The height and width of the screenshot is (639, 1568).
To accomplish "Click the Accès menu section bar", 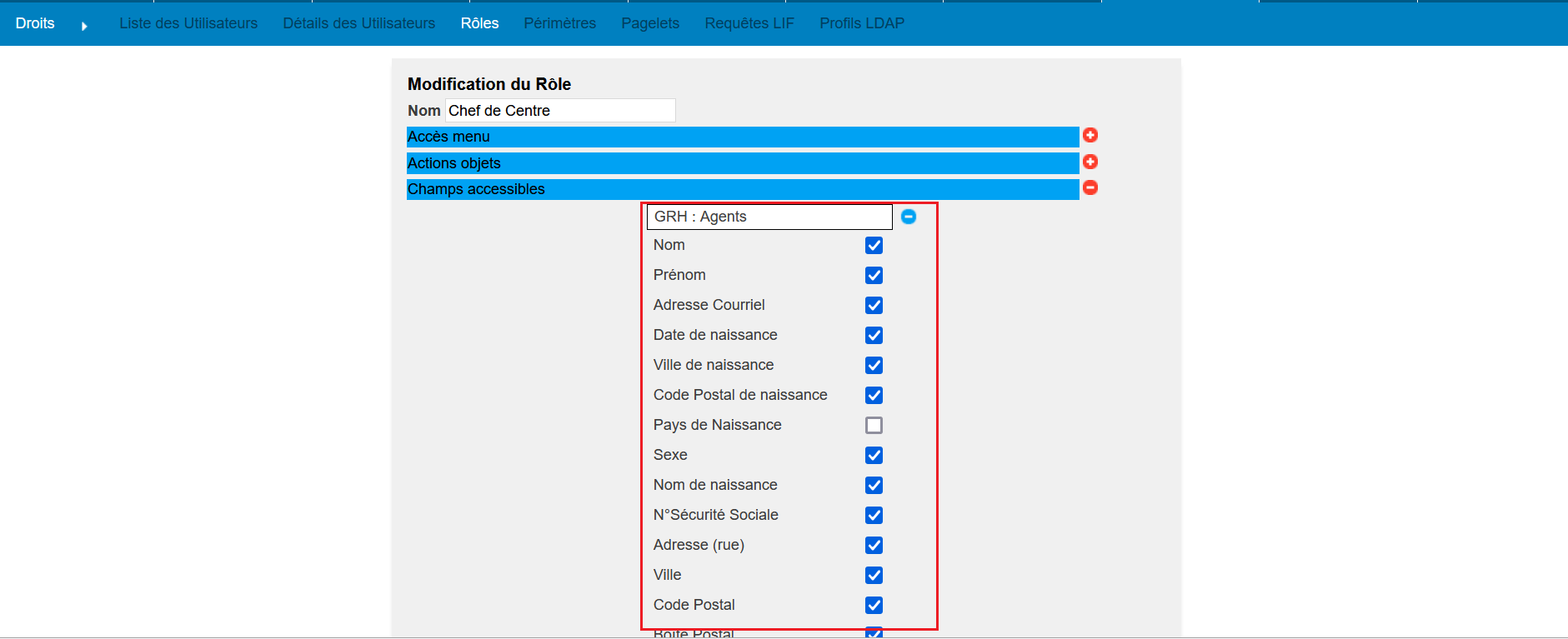I will pos(742,137).
